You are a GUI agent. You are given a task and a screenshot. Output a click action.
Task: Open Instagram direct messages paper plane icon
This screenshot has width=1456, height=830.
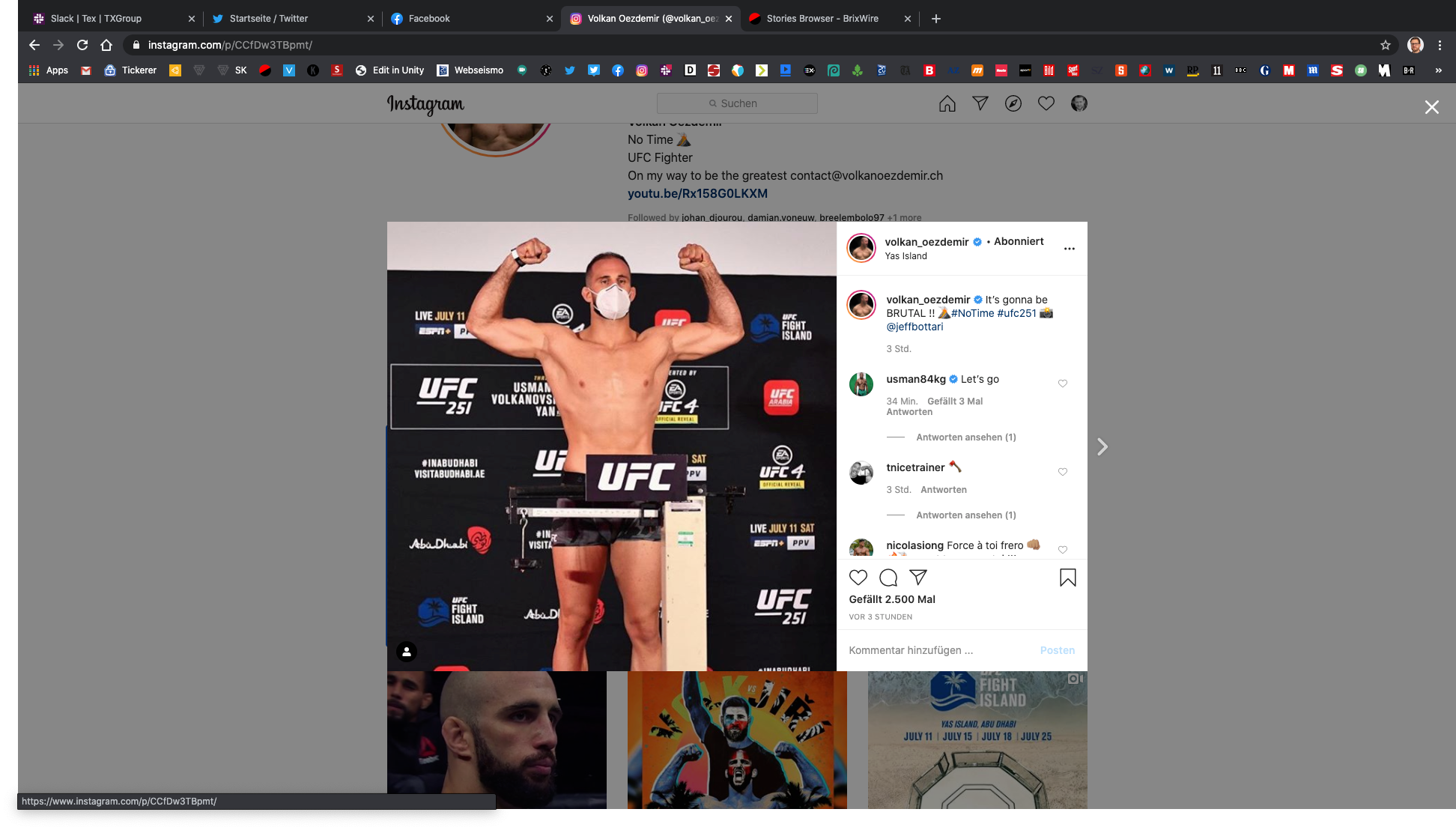[x=980, y=103]
